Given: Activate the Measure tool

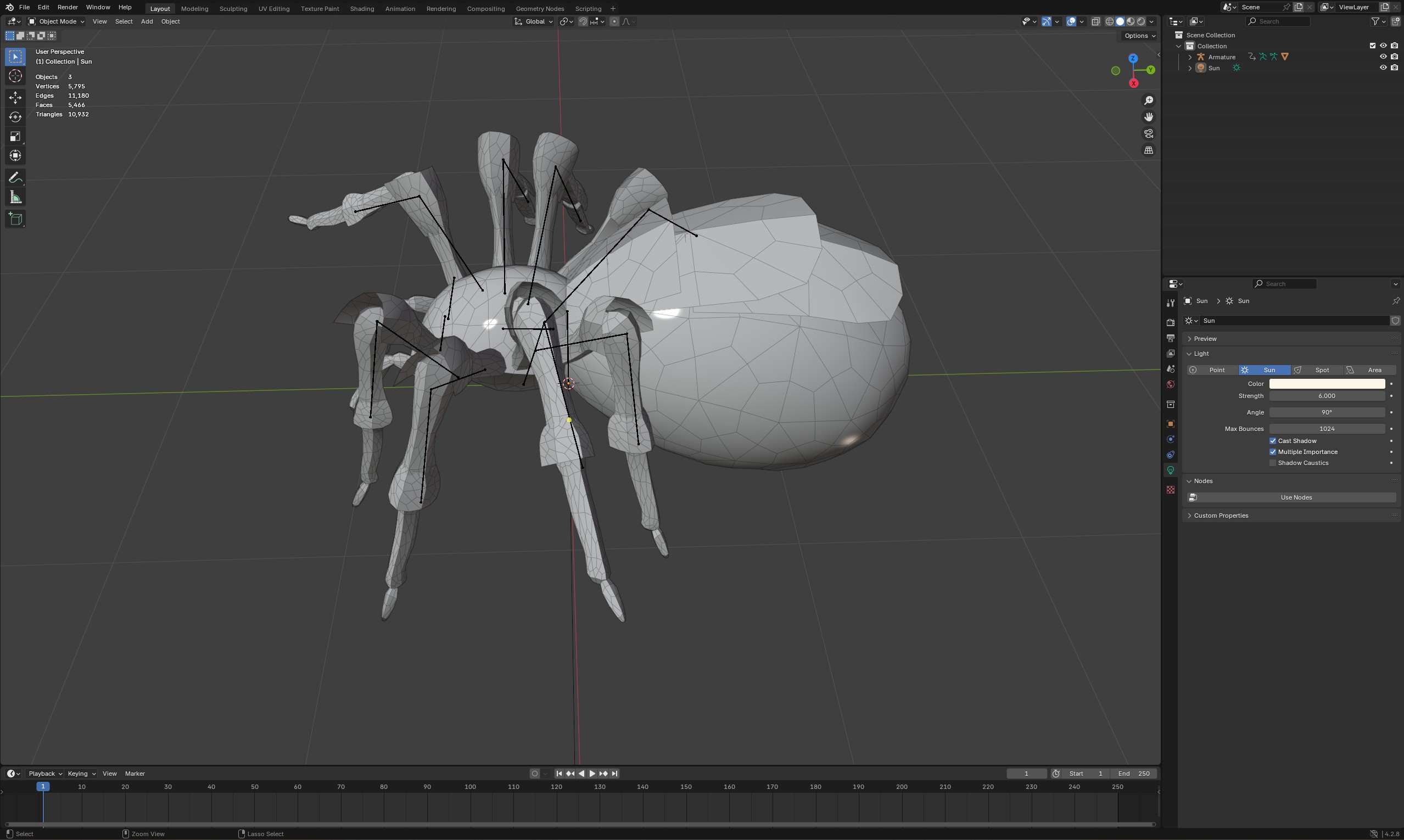Looking at the screenshot, I should tap(15, 197).
